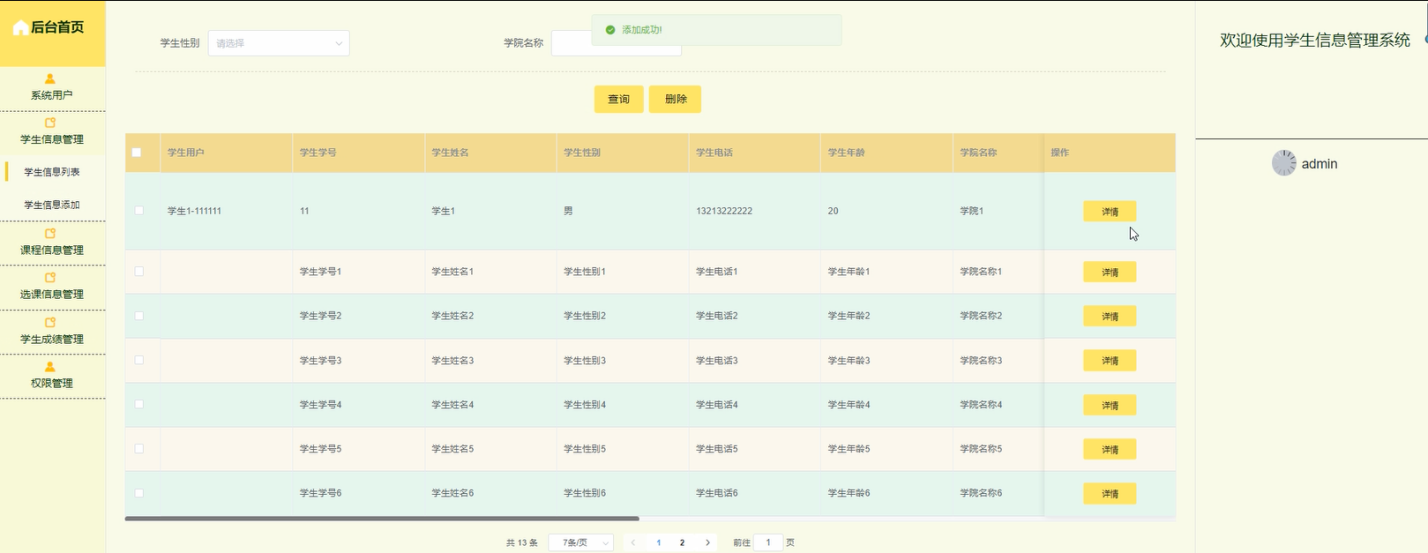This screenshot has width=1428, height=553.
Task: Check the row with 学生学号4
Action: click(139, 404)
